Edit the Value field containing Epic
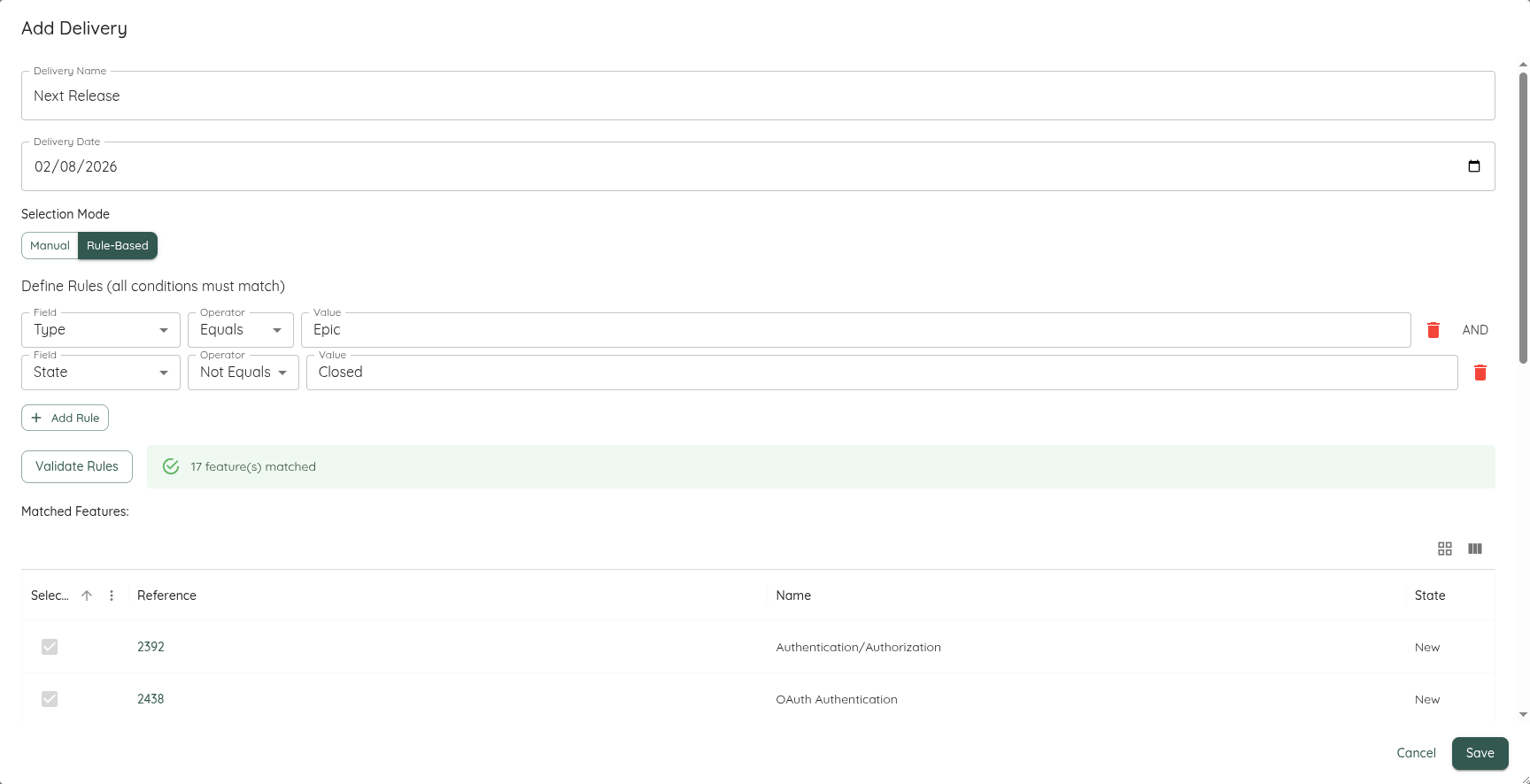The image size is (1530, 784). click(856, 330)
